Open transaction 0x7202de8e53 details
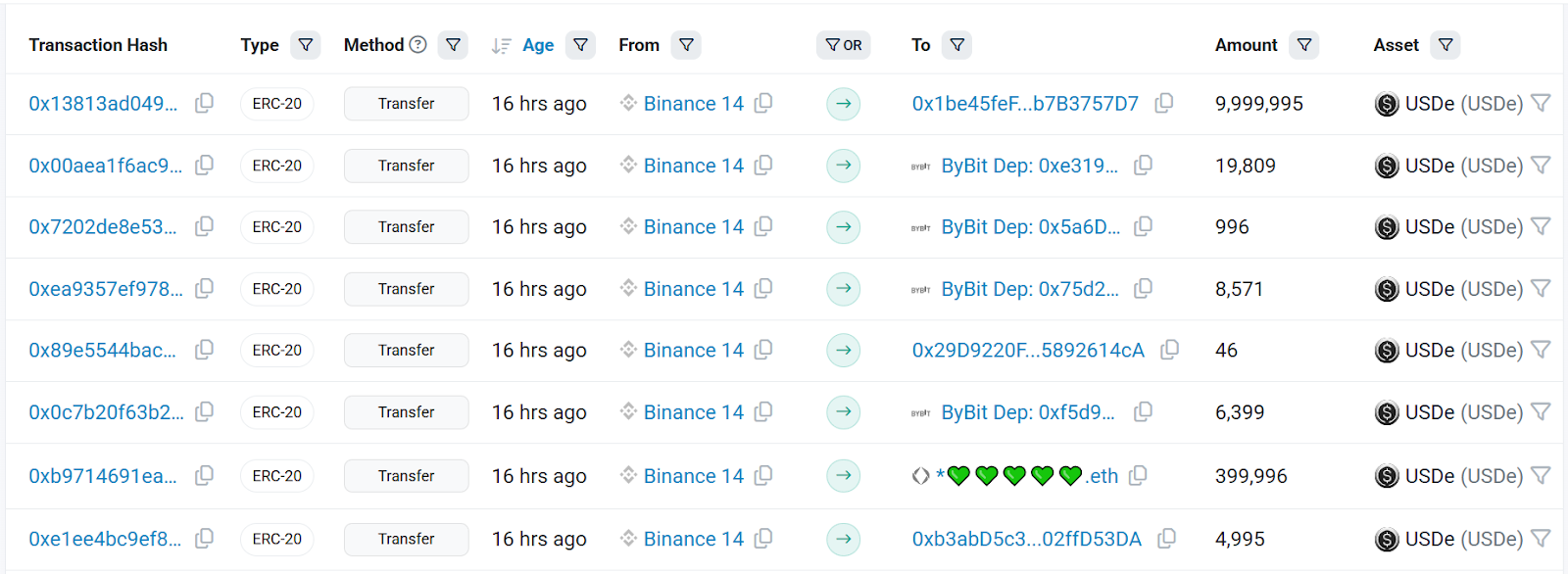The height and width of the screenshot is (574, 1568). pos(103,226)
